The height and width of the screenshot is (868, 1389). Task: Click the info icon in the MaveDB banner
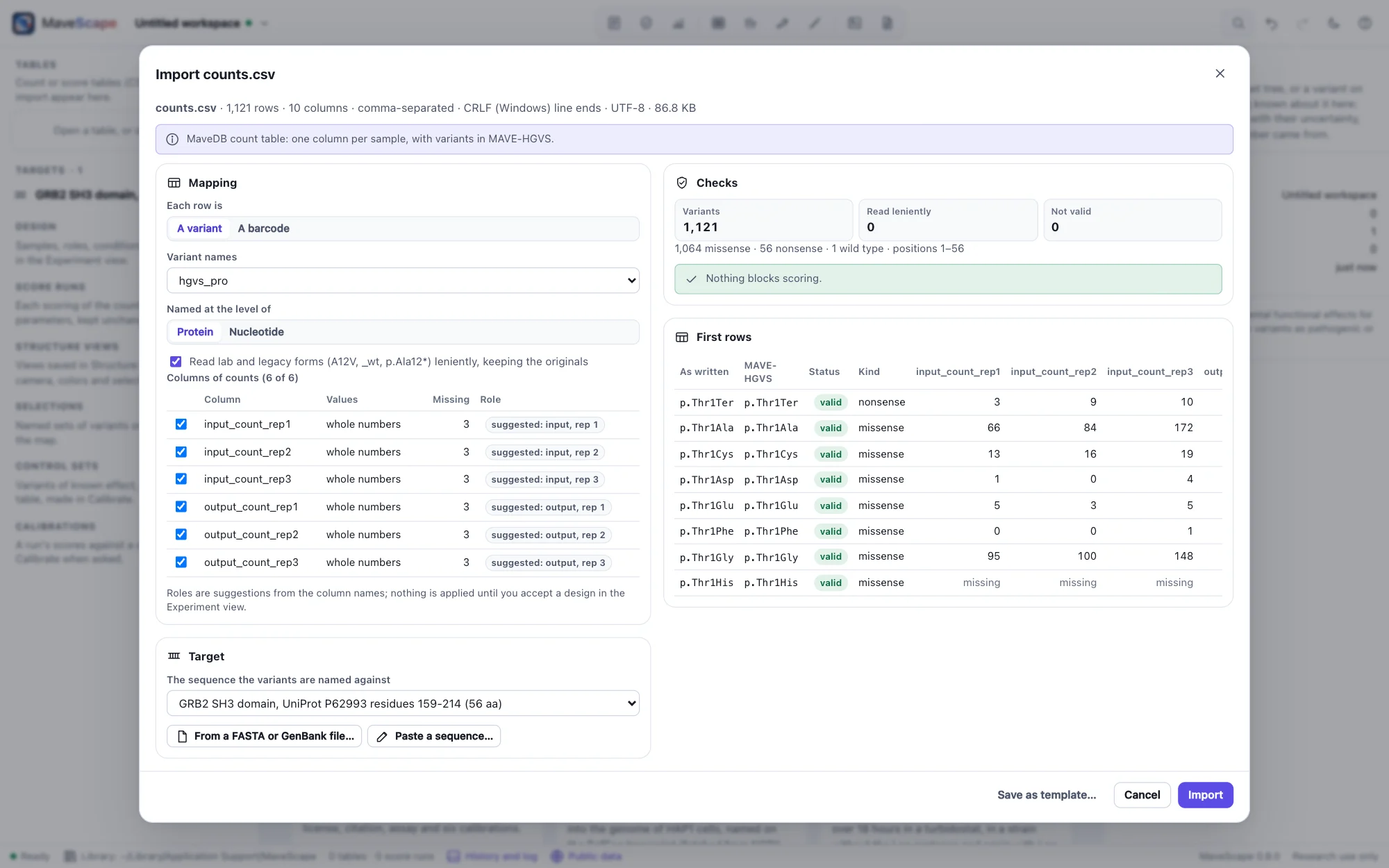click(172, 139)
